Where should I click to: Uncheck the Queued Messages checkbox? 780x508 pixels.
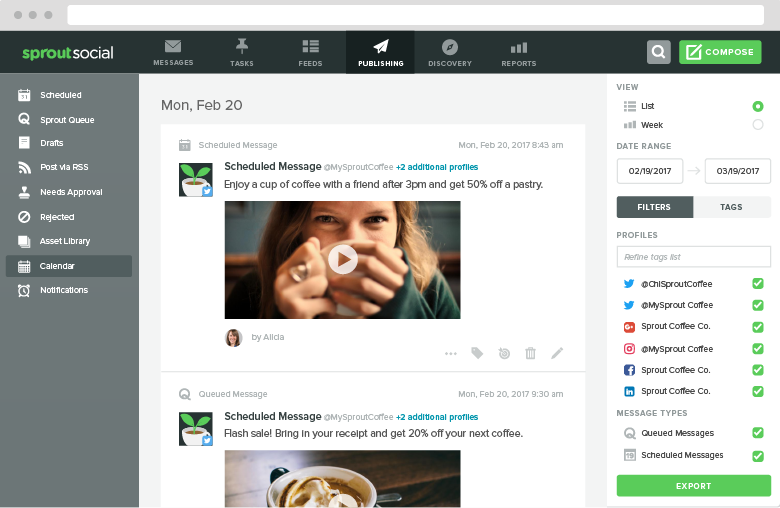pyautogui.click(x=757, y=433)
